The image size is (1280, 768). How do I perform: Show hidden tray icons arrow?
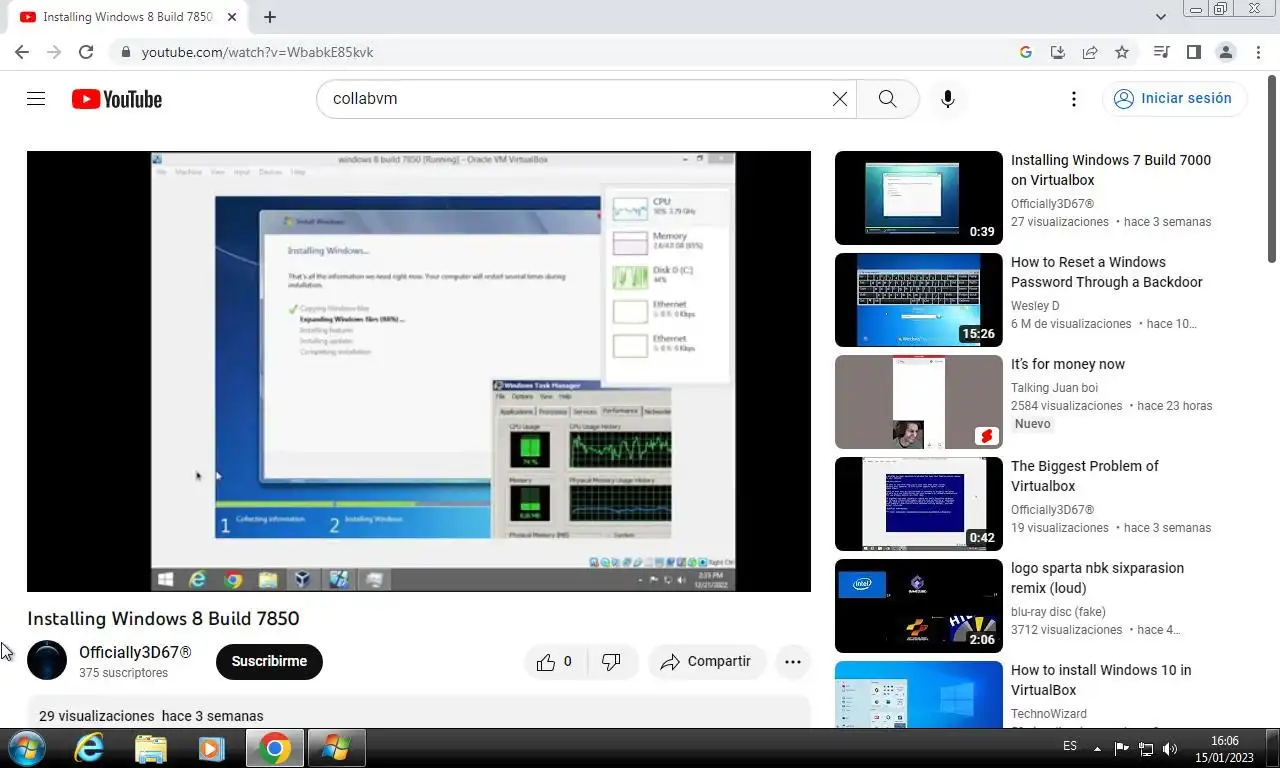[1097, 748]
